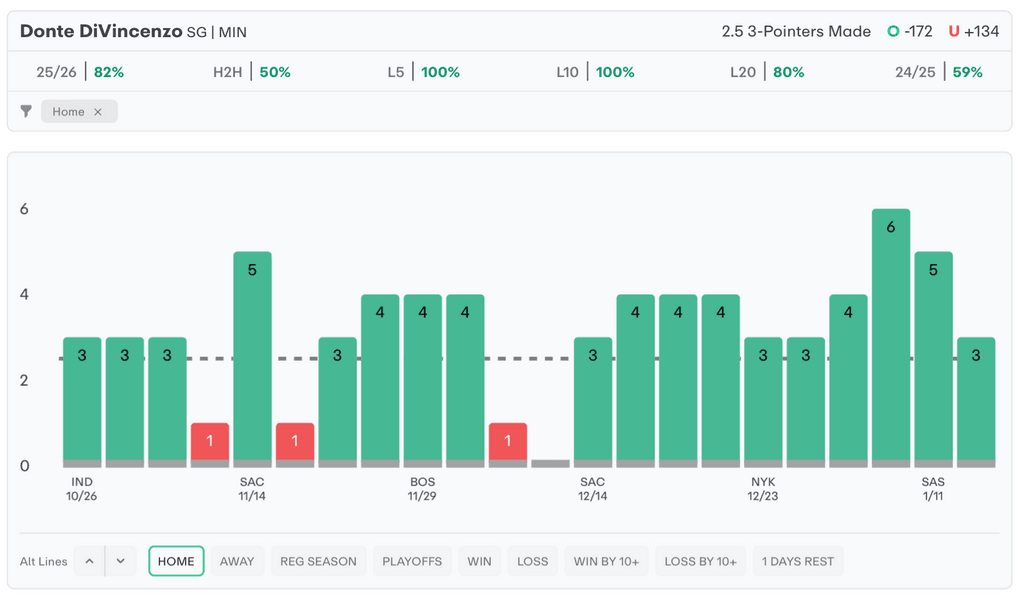The width and height of the screenshot is (1024, 601).
Task: Select the PLAYOFFS filter
Action: (412, 561)
